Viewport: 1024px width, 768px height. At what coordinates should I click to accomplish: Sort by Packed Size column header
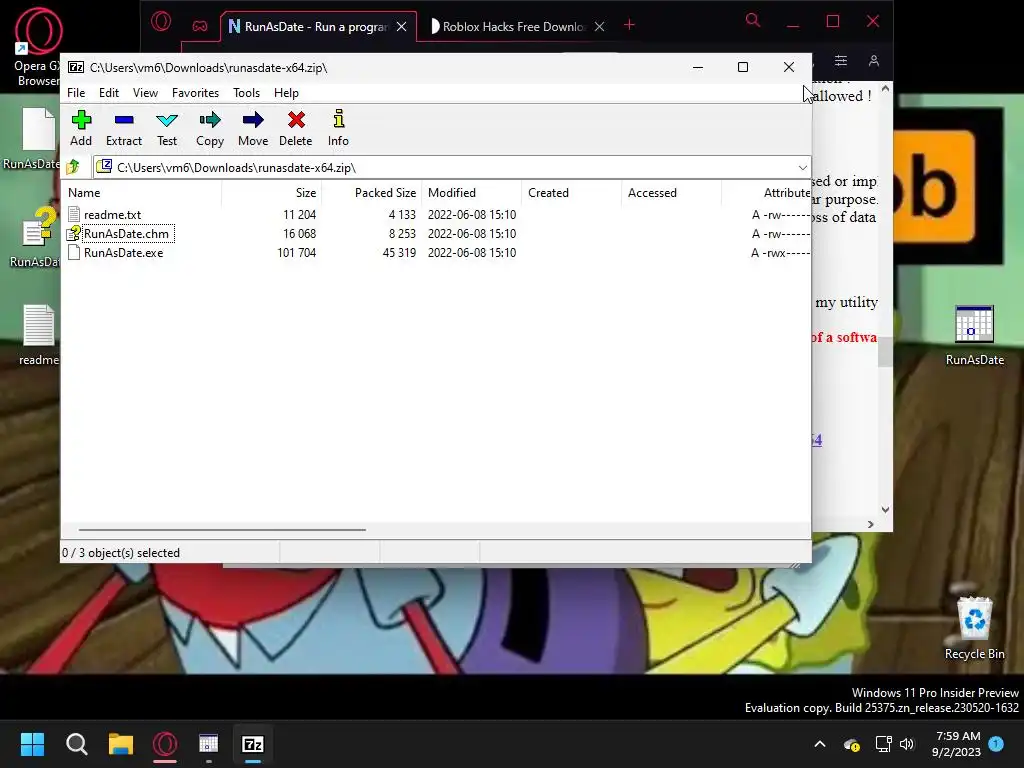(x=372, y=193)
